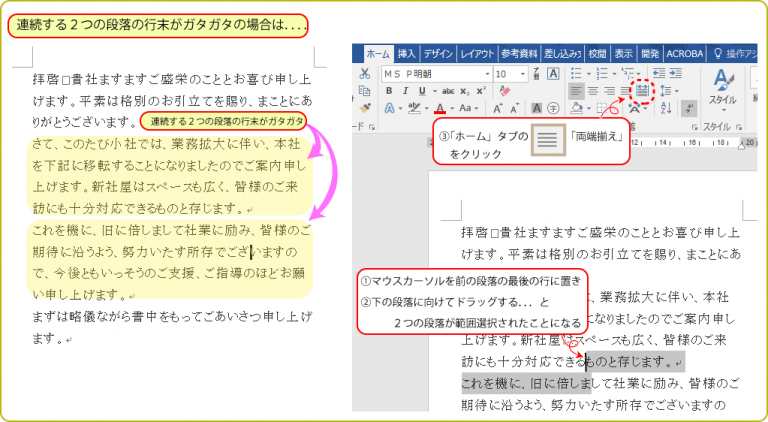This screenshot has width=768, height=422.
Task: Click the phonetic guide (ruby) icon
Action: pyautogui.click(x=536, y=74)
